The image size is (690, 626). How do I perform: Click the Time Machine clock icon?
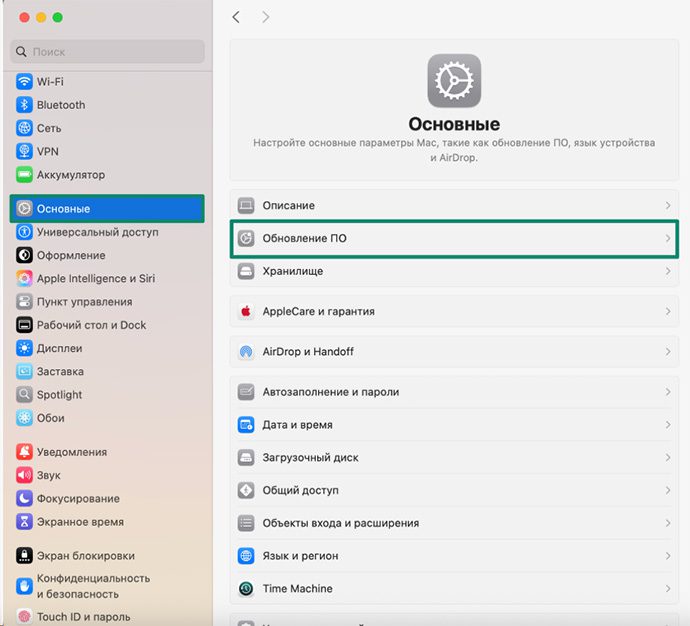click(246, 589)
